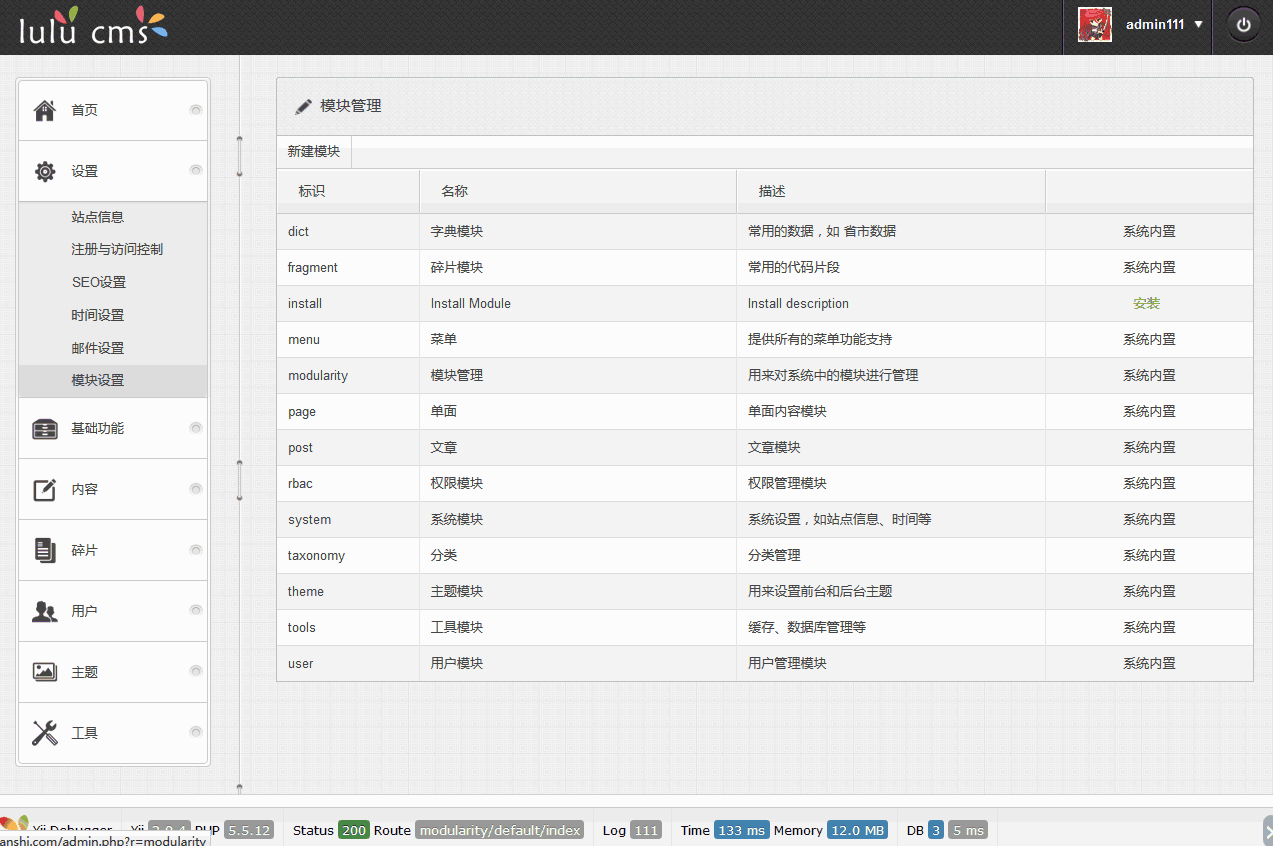The height and width of the screenshot is (846, 1273).
Task: Click the settings gear icon in sidebar
Action: tap(45, 172)
